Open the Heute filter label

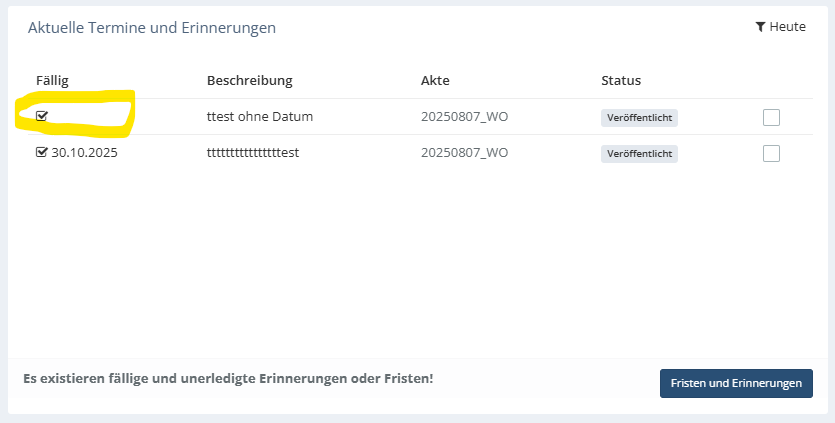[788, 27]
